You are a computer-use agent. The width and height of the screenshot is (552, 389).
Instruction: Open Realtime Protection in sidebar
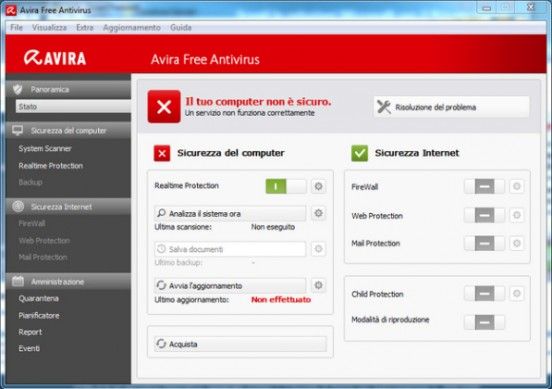51,165
